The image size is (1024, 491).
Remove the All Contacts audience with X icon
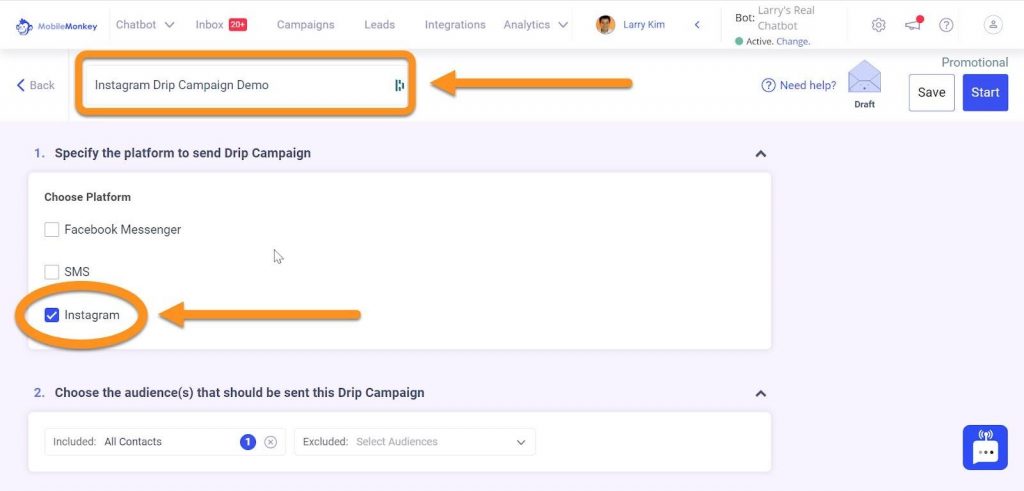270,442
